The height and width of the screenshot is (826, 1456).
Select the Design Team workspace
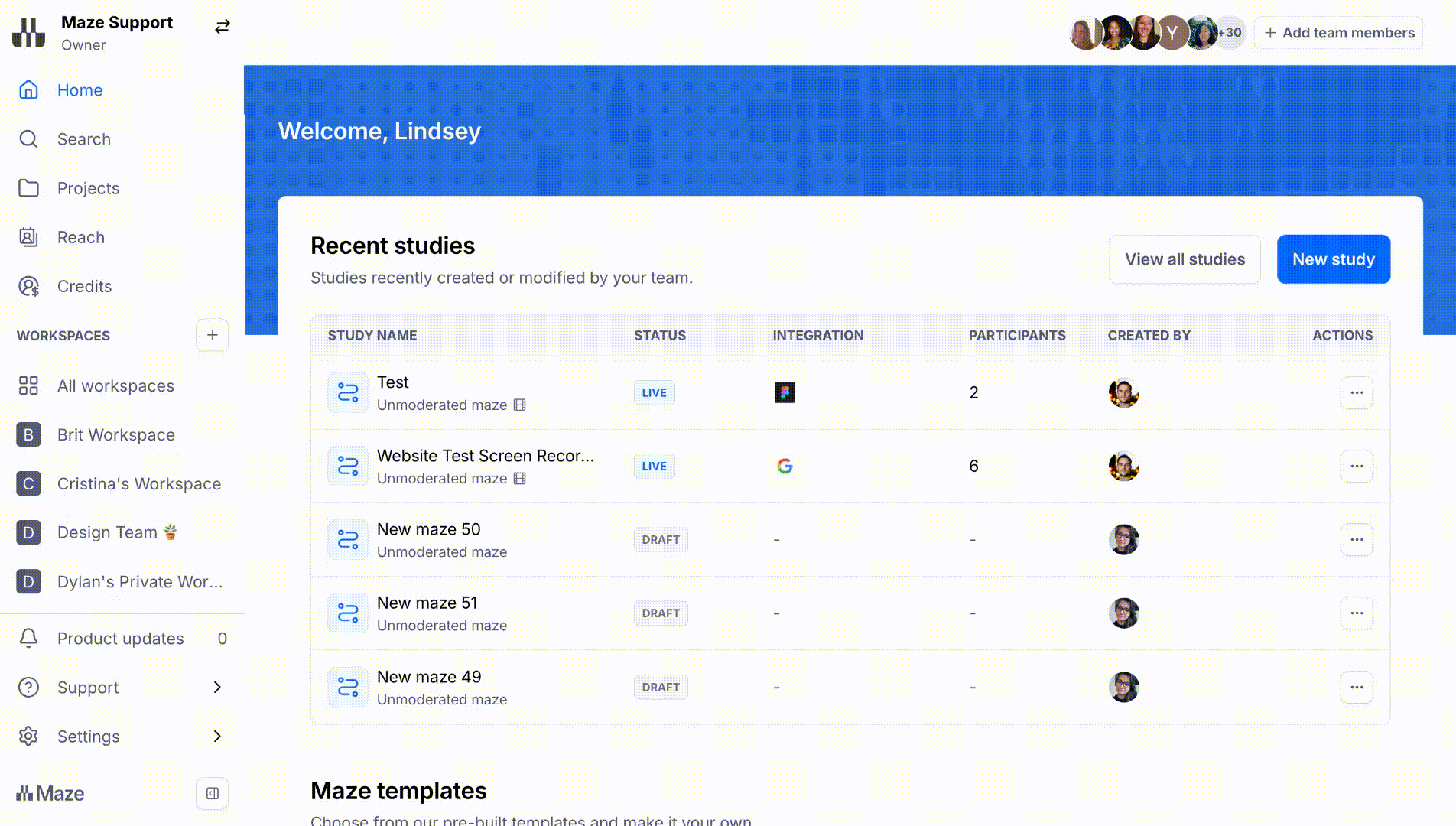(x=107, y=532)
